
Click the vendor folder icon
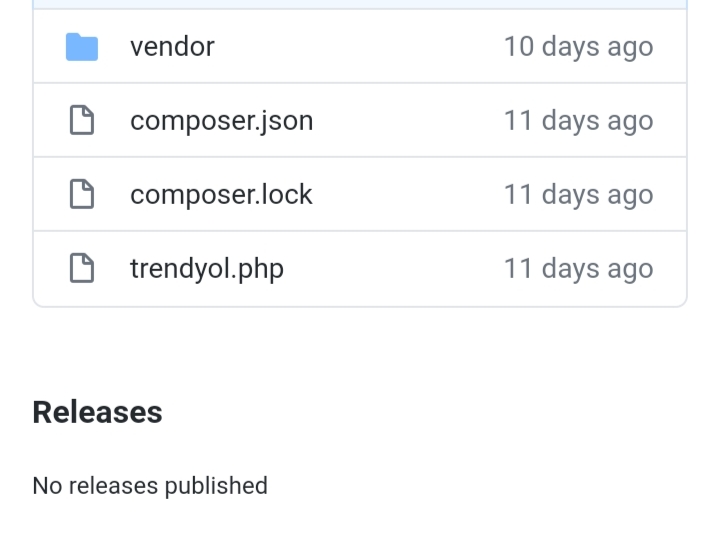(x=82, y=47)
